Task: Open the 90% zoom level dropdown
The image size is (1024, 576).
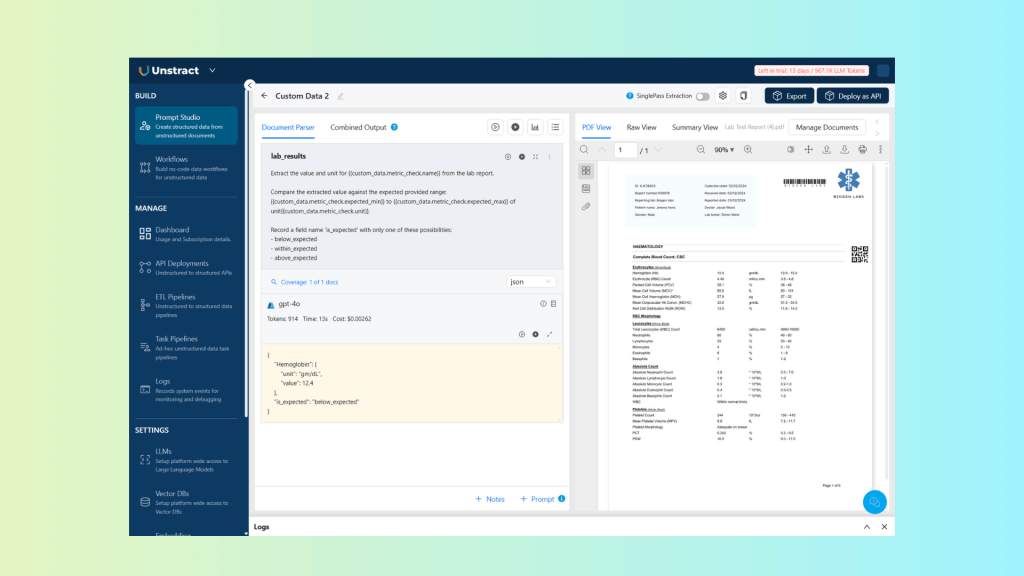Action: coord(725,148)
